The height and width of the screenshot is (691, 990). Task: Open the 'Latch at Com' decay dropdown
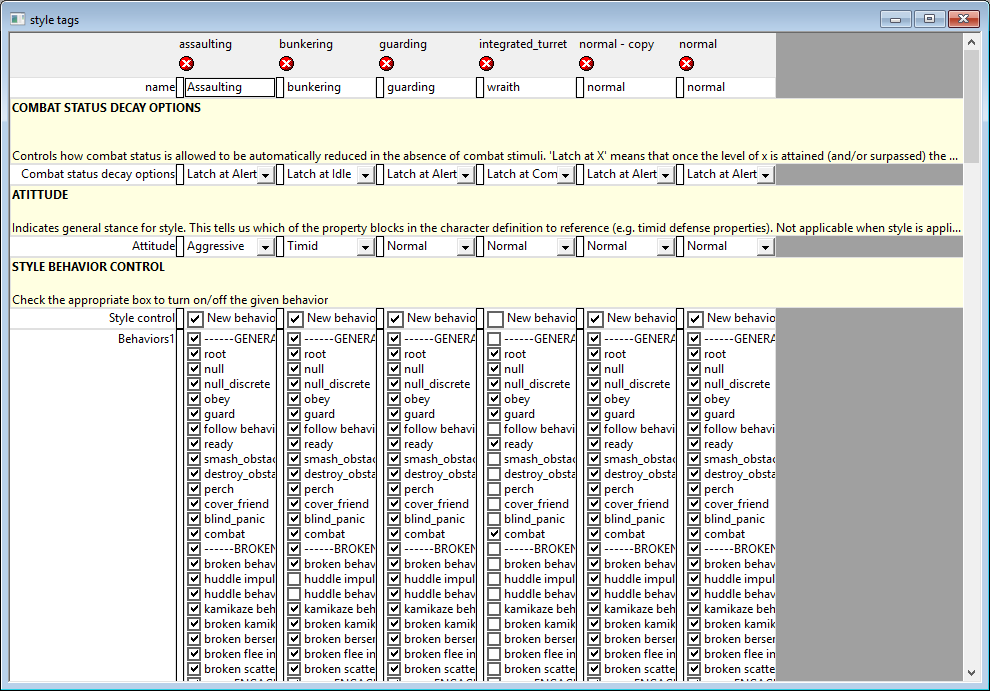pyautogui.click(x=566, y=175)
